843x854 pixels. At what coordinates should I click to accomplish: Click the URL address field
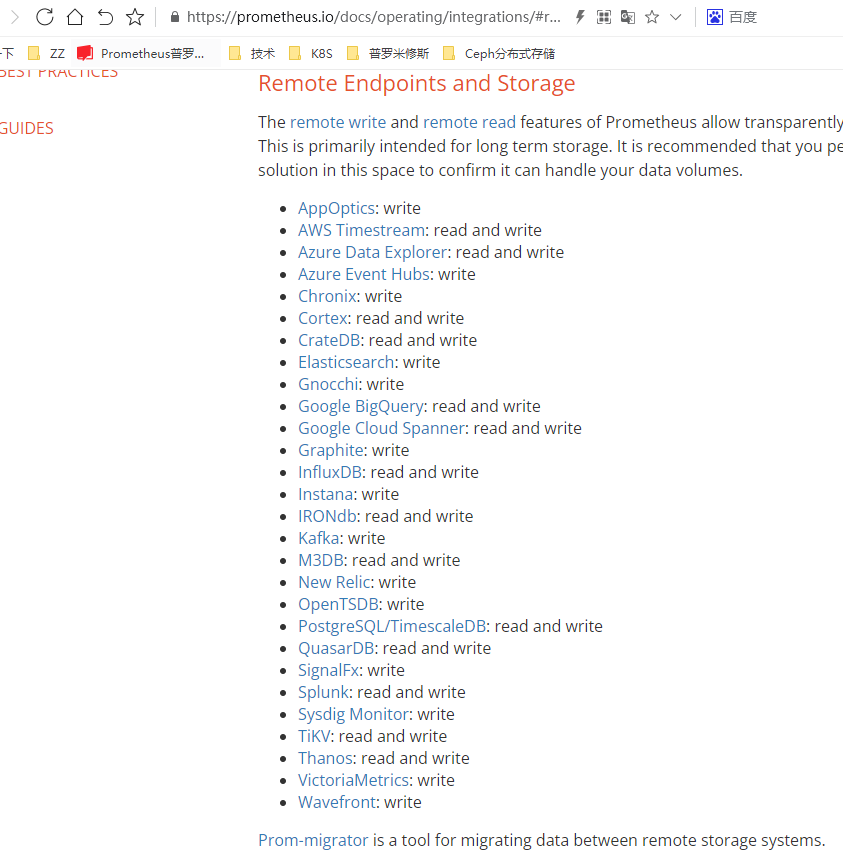coord(374,17)
